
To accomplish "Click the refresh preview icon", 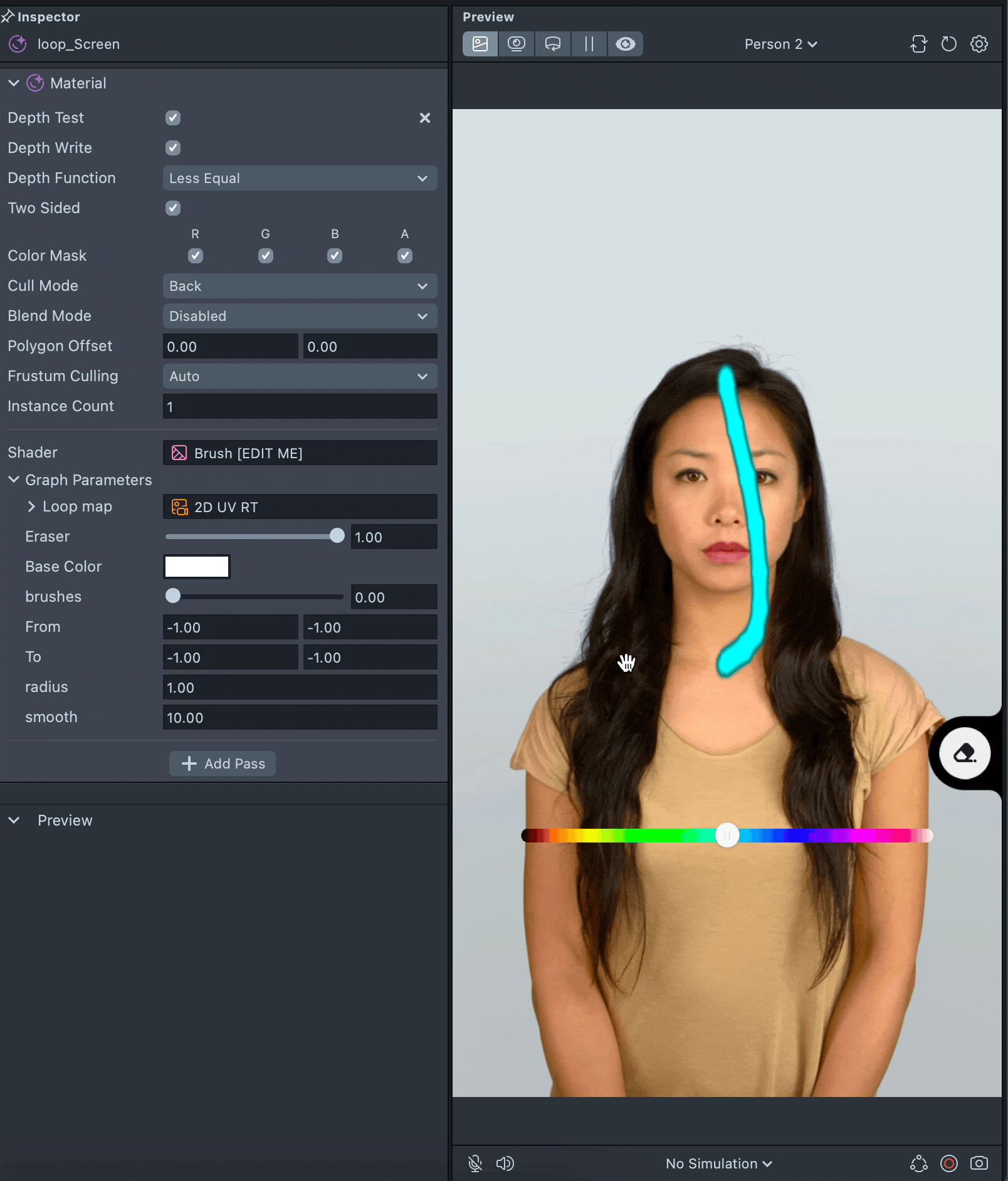I will coord(948,44).
